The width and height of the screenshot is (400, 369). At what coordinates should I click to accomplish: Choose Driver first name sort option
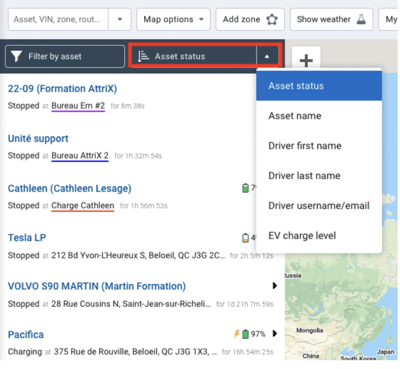(x=319, y=146)
